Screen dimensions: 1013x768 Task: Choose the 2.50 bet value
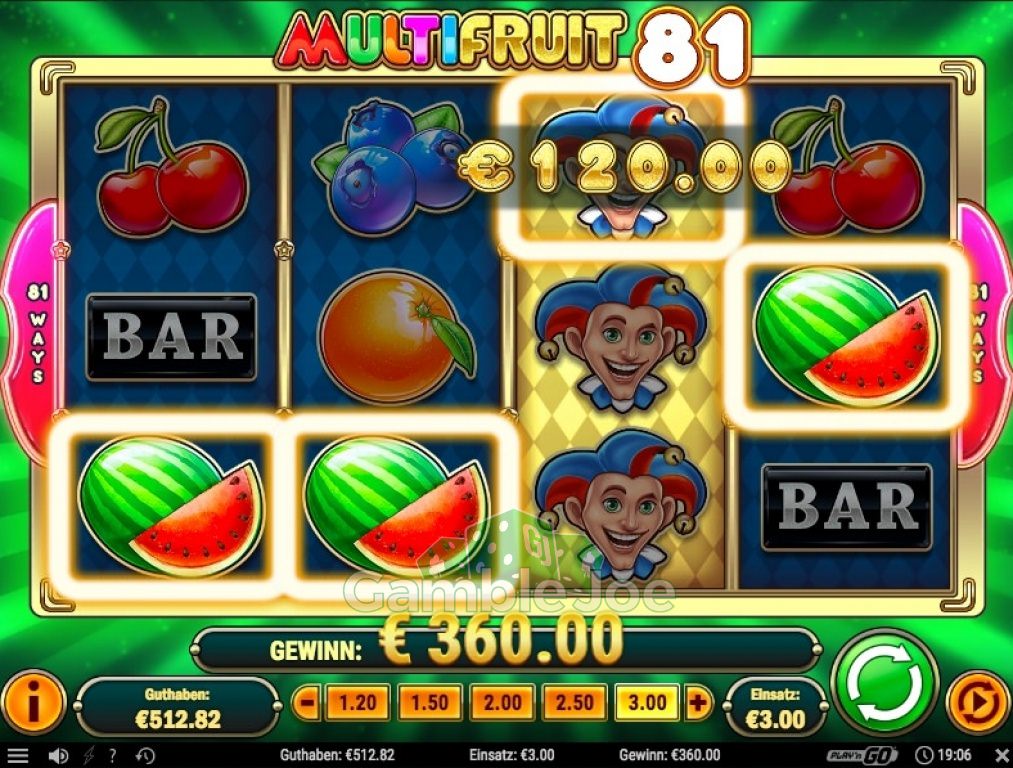click(575, 702)
